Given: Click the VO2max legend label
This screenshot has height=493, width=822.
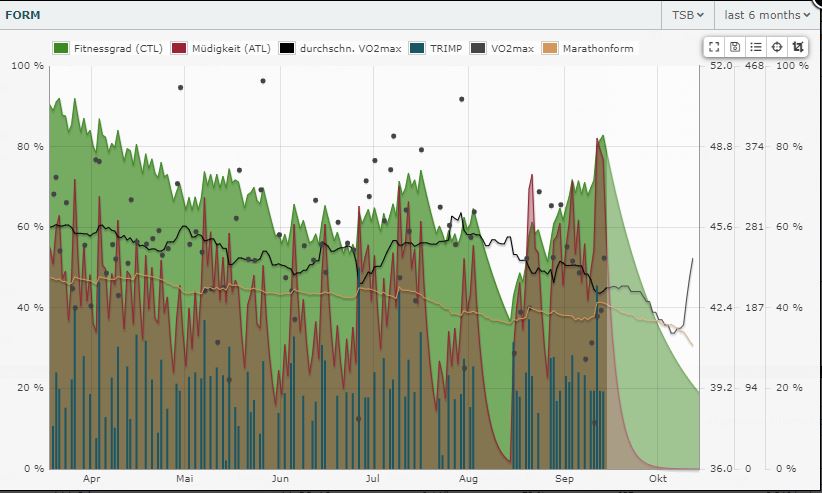Looking at the screenshot, I should [x=511, y=48].
